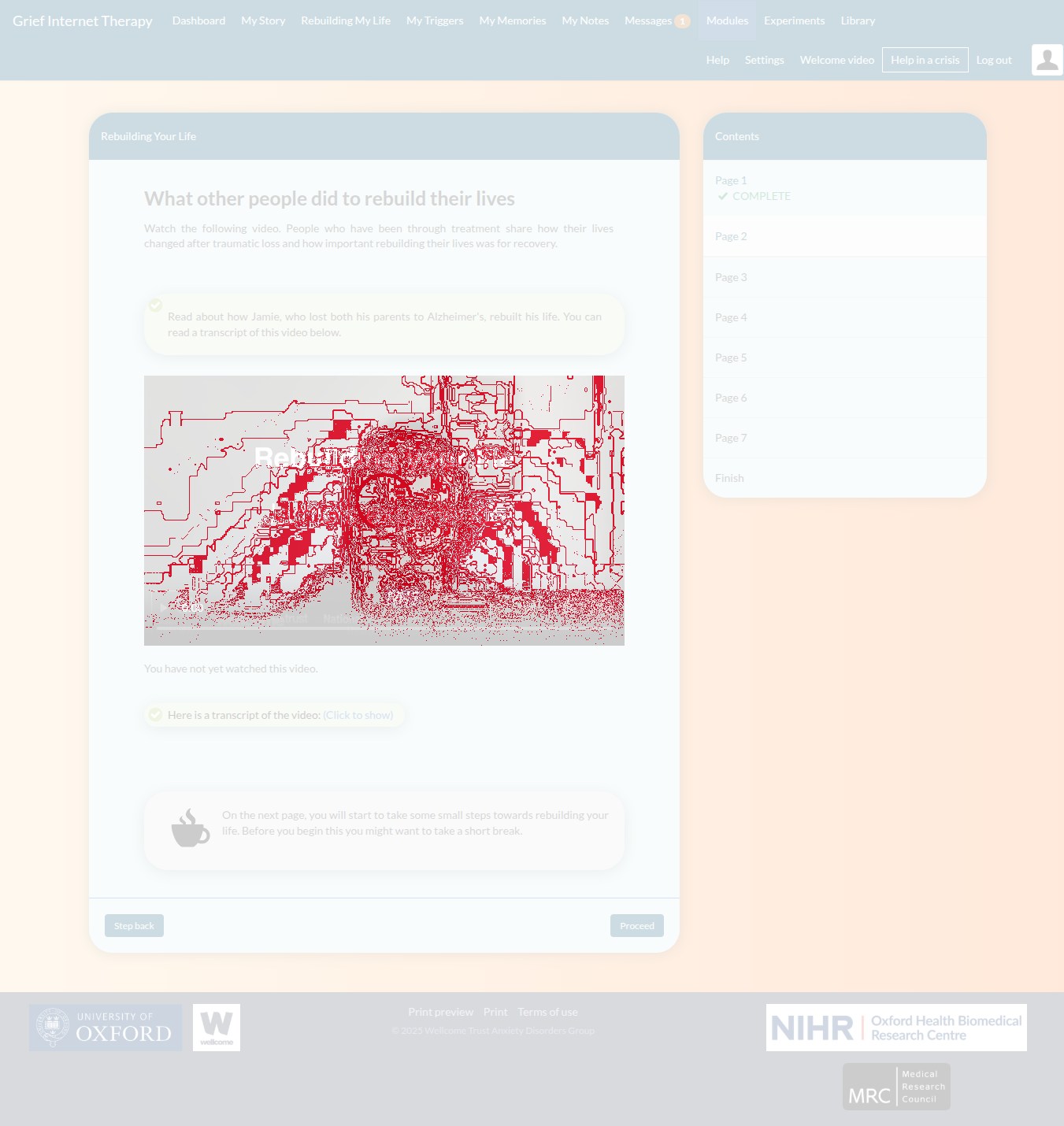The height and width of the screenshot is (1126, 1064).
Task: Click the MRC Medical Research Council logo
Action: click(x=896, y=1087)
